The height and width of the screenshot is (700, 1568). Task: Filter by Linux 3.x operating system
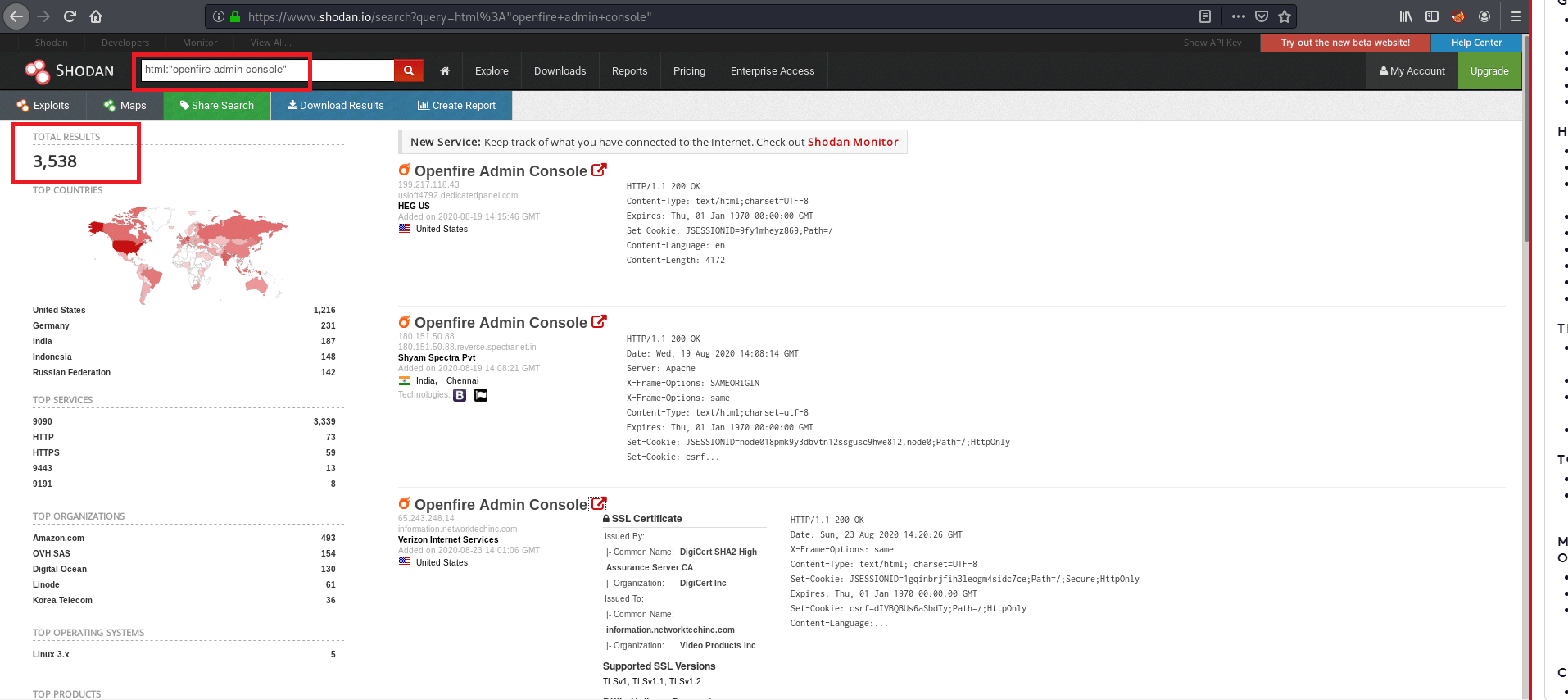[51, 654]
